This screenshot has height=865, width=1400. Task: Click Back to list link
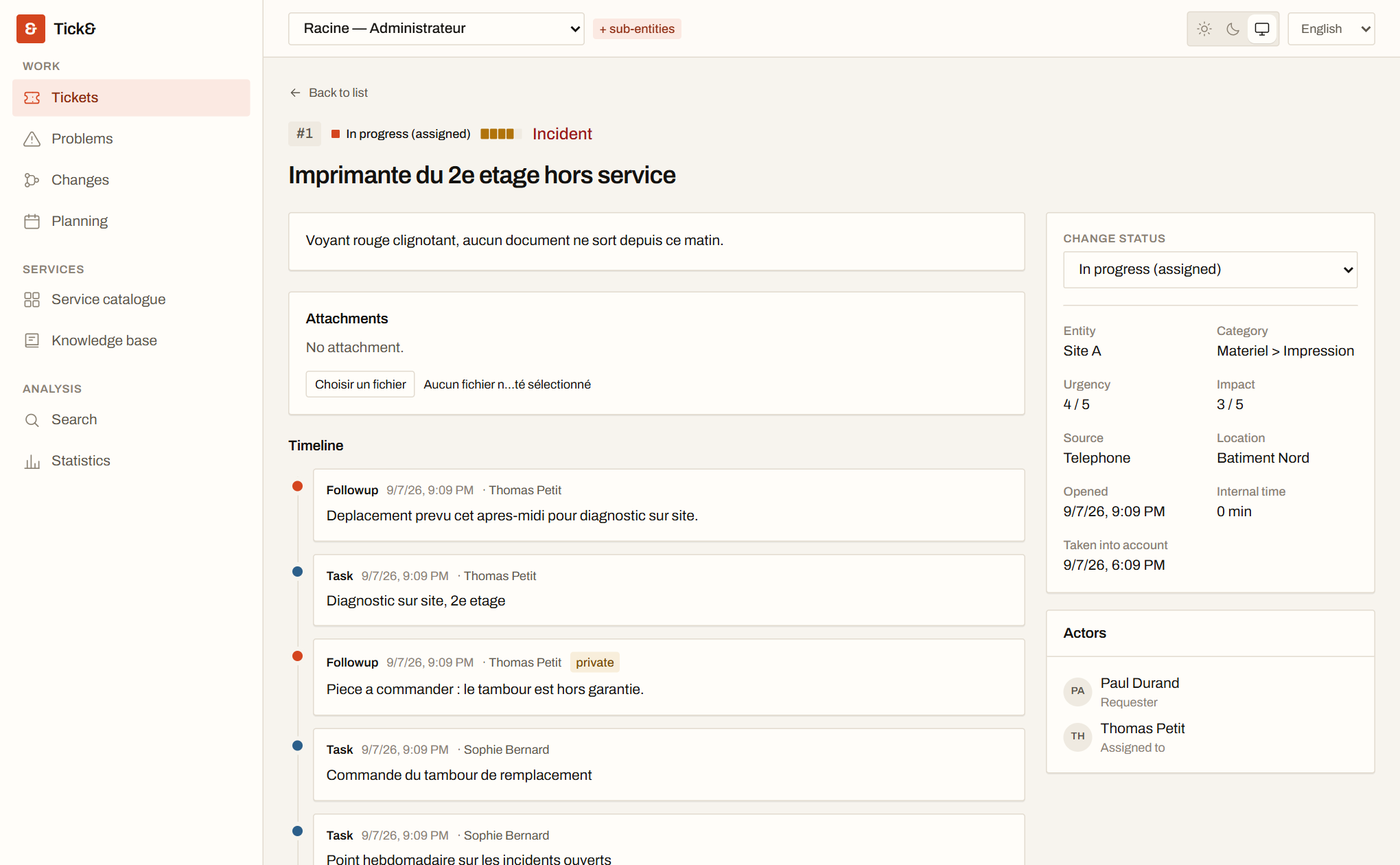[329, 93]
